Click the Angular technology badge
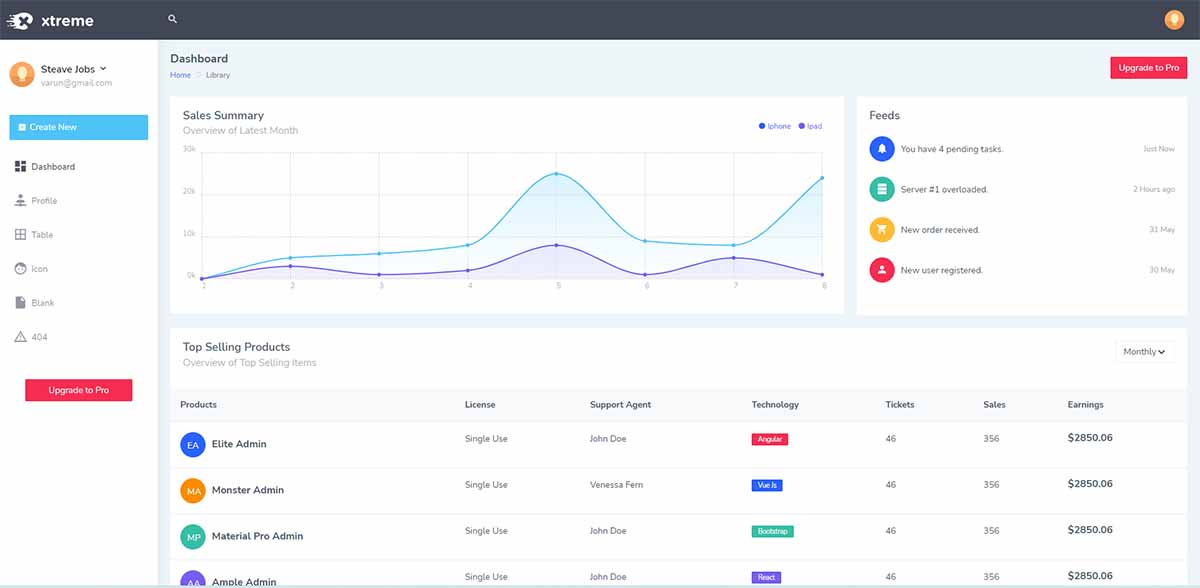Viewport: 1200px width, 588px height. tap(770, 439)
